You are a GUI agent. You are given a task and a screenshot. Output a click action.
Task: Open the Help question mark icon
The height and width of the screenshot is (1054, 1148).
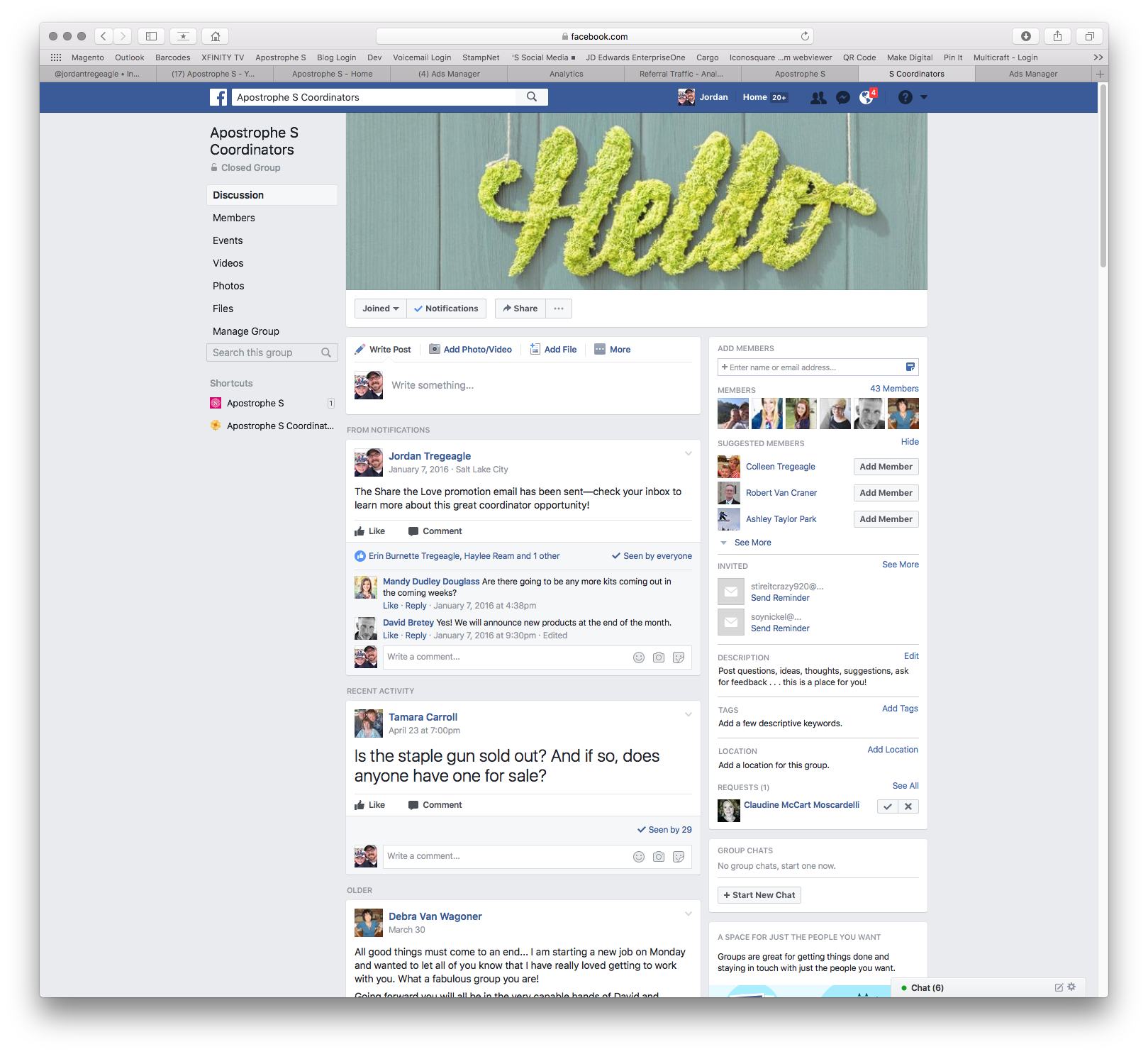click(x=905, y=97)
